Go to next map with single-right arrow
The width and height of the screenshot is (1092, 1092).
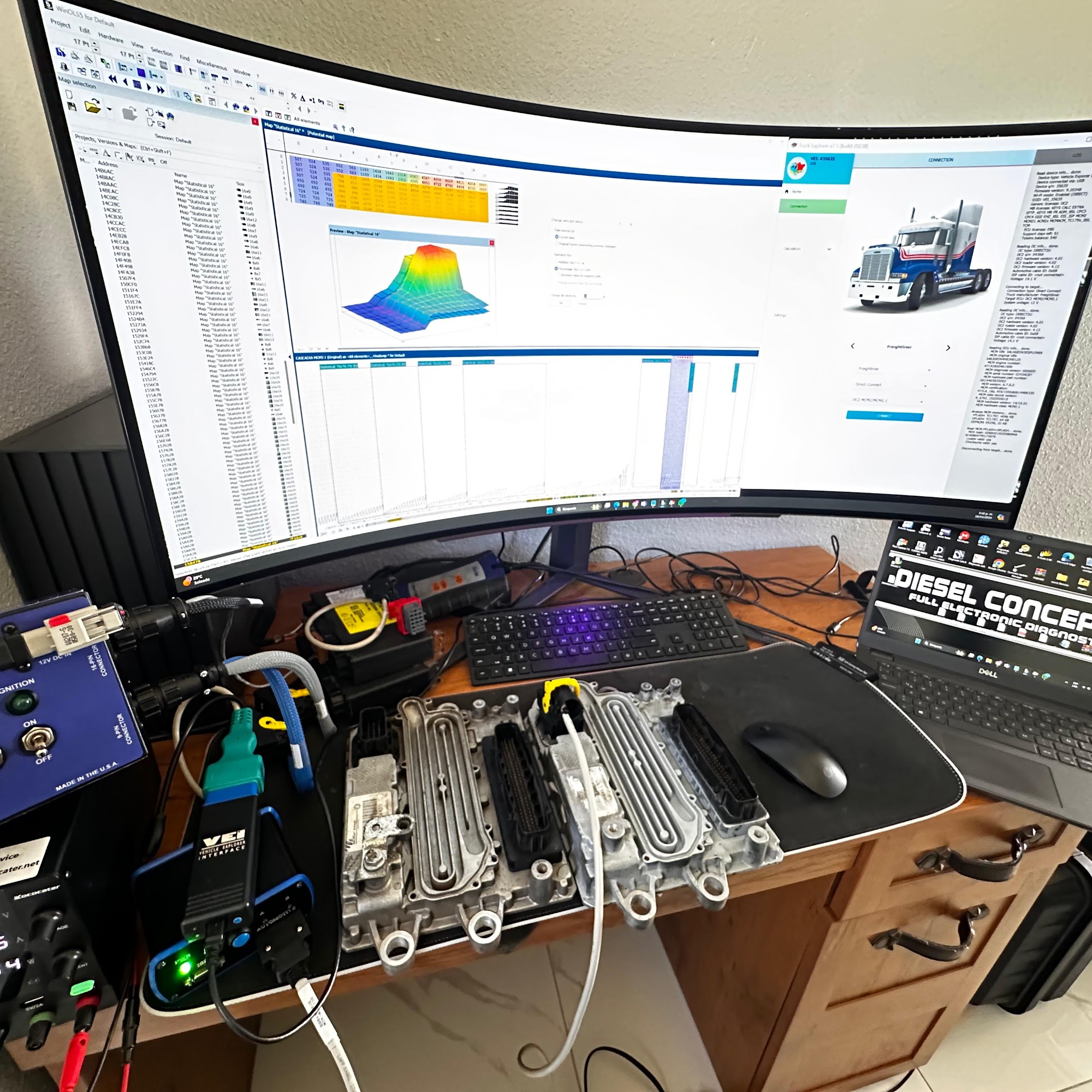point(149,87)
